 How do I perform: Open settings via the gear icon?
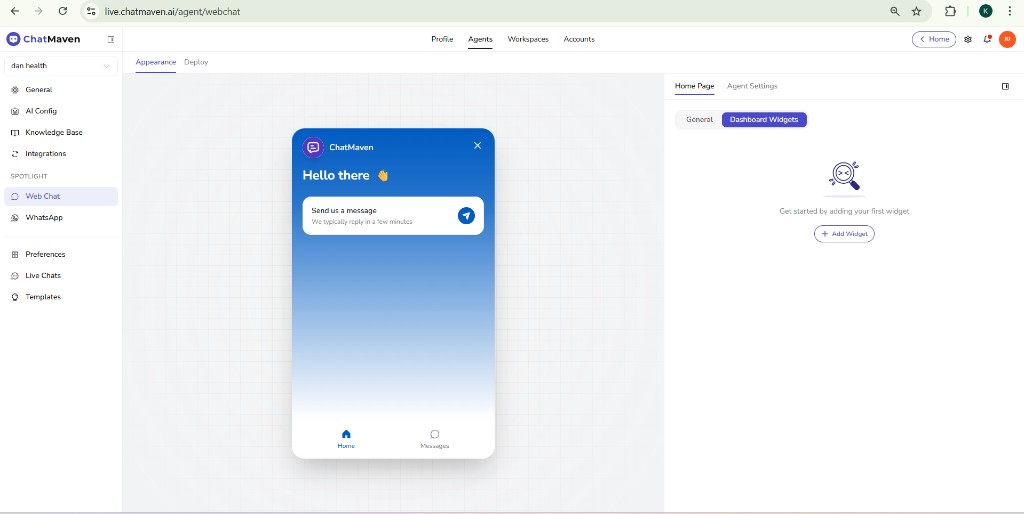968,39
